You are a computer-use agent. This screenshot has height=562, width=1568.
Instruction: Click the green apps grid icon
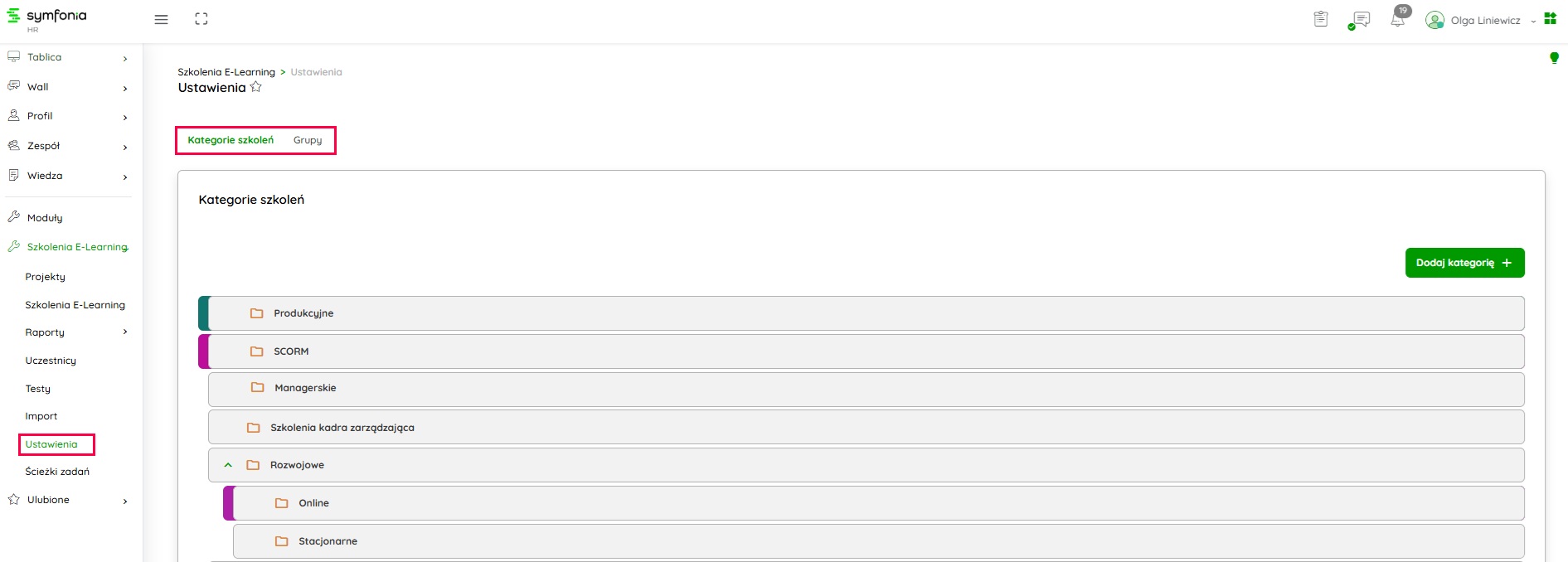click(1550, 18)
